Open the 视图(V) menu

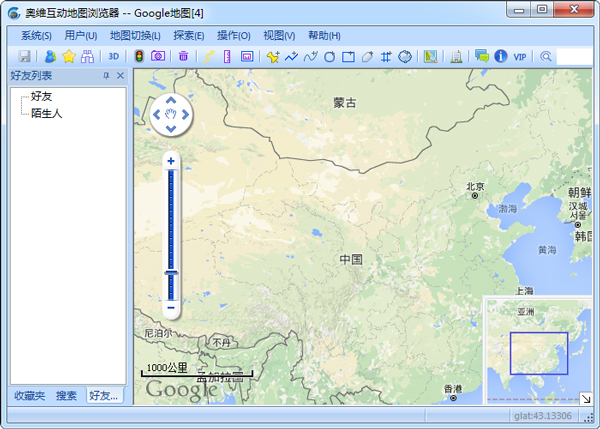click(x=279, y=36)
